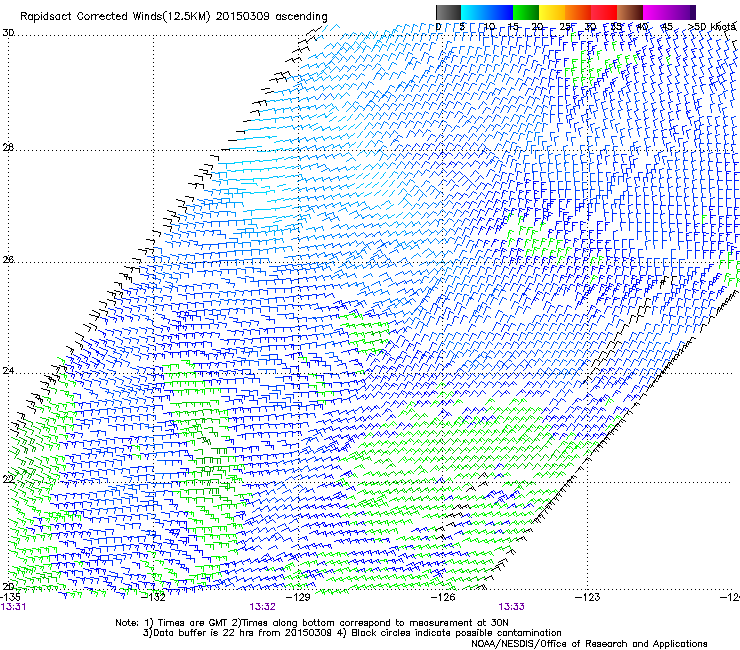Viewport: 740px width, 650px height.
Task: Click the latitude label 30
Action: [x=8, y=33]
